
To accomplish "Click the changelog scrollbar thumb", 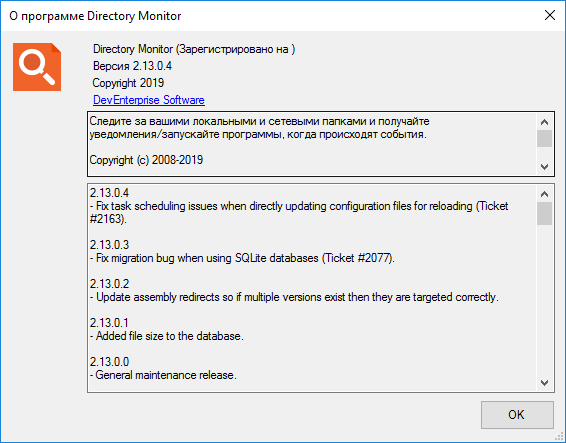I will pyautogui.click(x=544, y=213).
